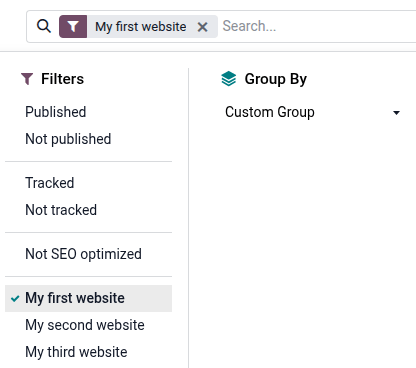Click the Filters funnel icon heading

click(27, 79)
